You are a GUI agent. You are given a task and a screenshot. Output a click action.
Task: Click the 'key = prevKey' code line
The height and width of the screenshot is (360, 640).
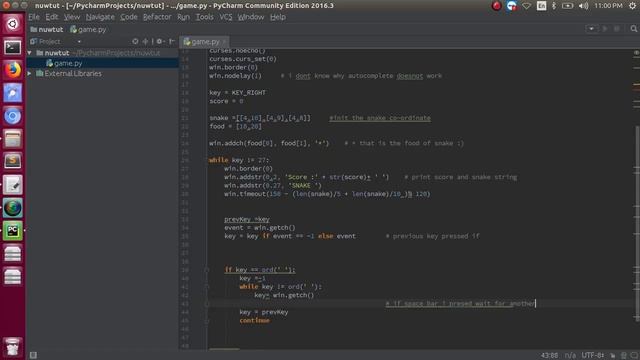264,312
